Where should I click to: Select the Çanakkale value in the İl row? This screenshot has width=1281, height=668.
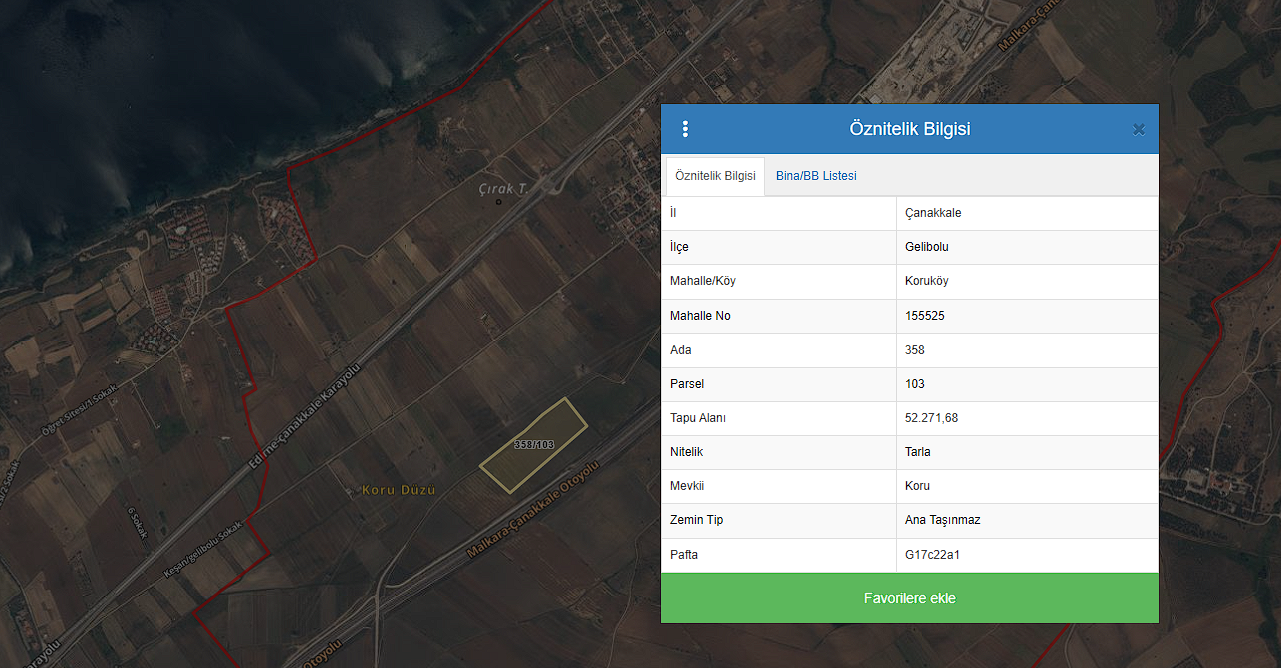pos(933,213)
